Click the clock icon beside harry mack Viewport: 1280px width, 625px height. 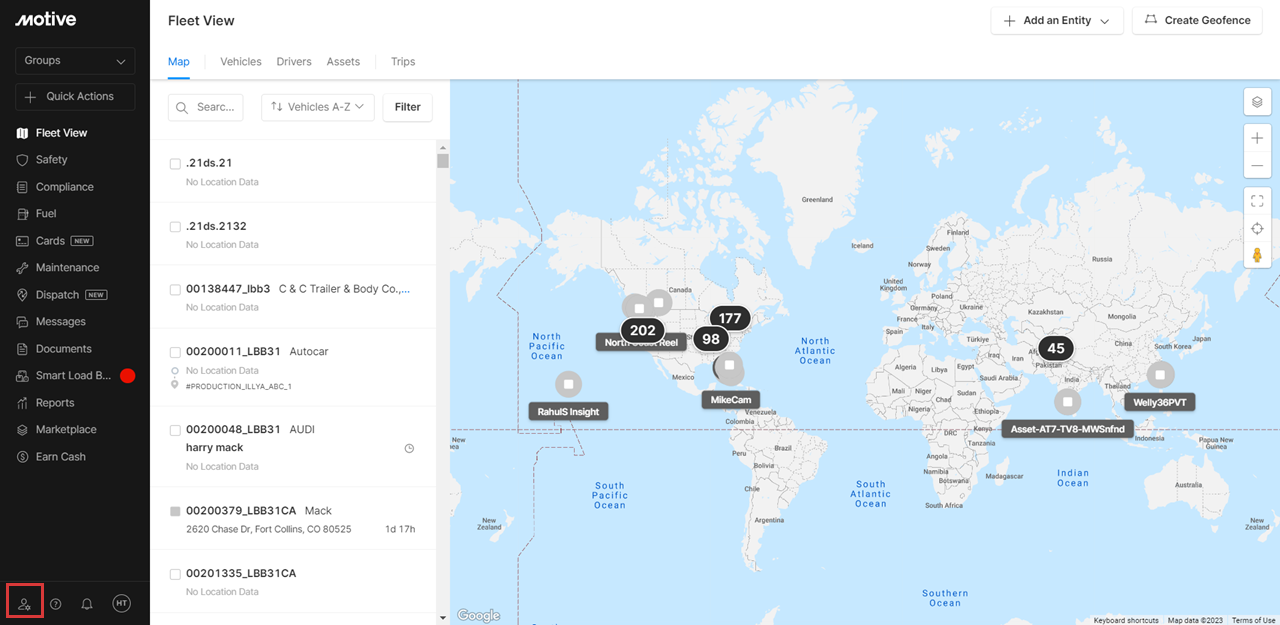(x=409, y=449)
